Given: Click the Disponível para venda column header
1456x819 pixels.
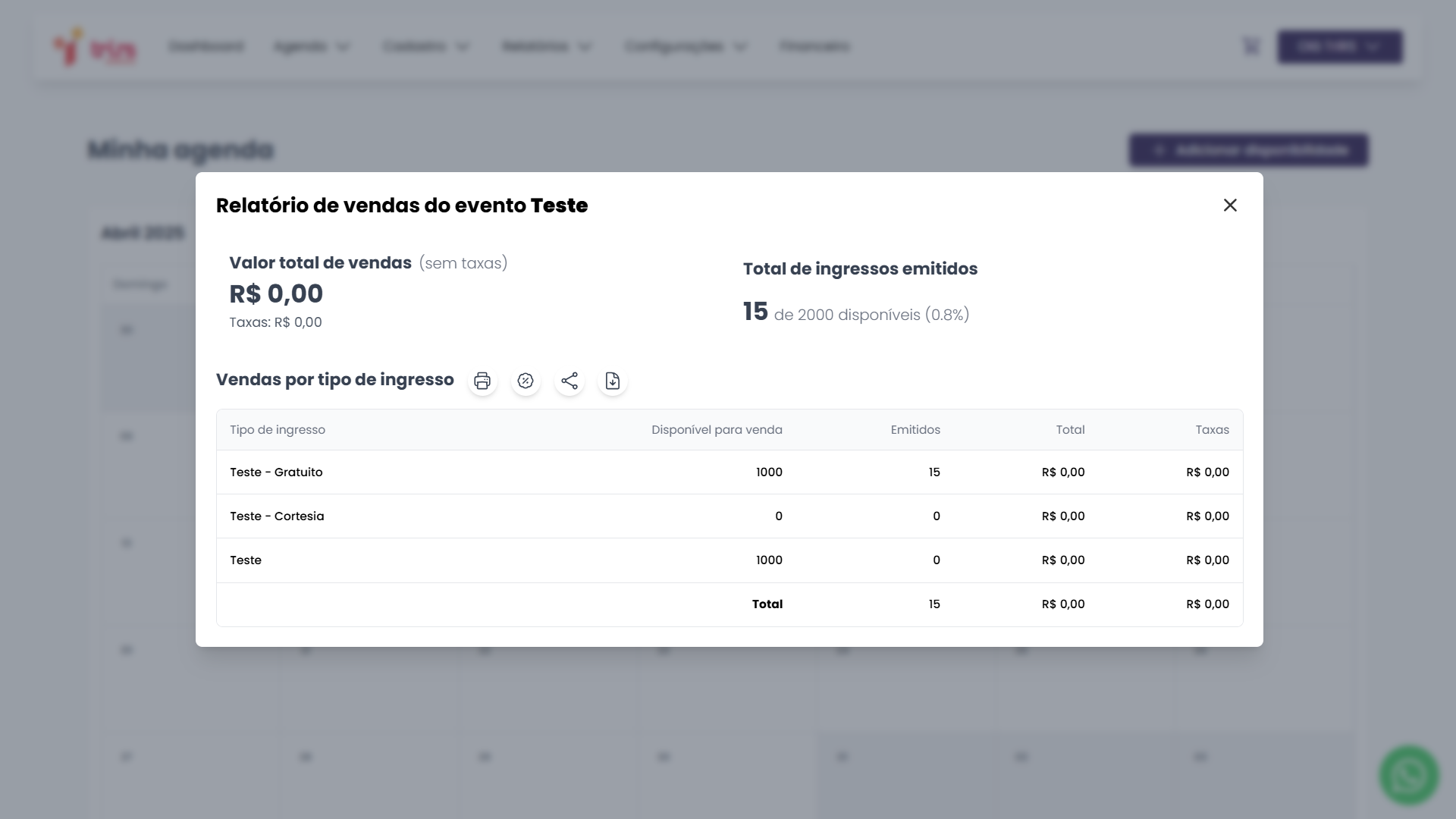Looking at the screenshot, I should tap(717, 430).
